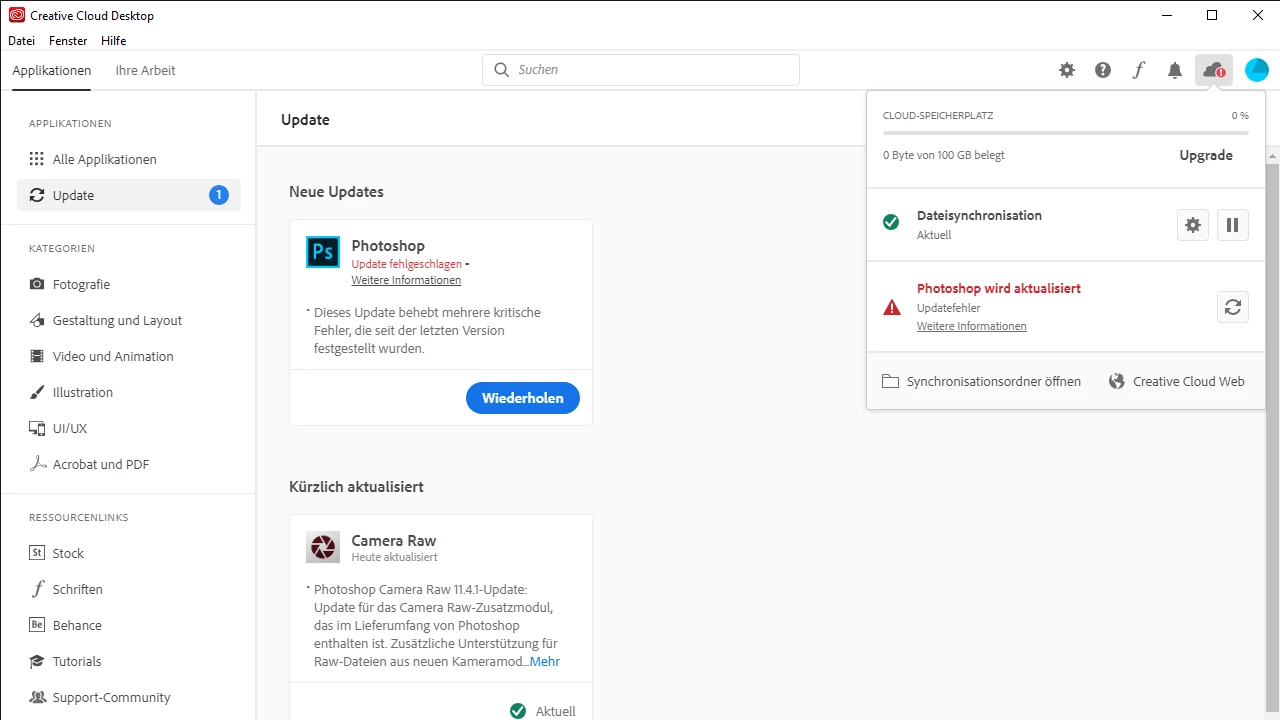Click the Wiederholen button for Photoshop
The height and width of the screenshot is (720, 1280).
coord(523,398)
